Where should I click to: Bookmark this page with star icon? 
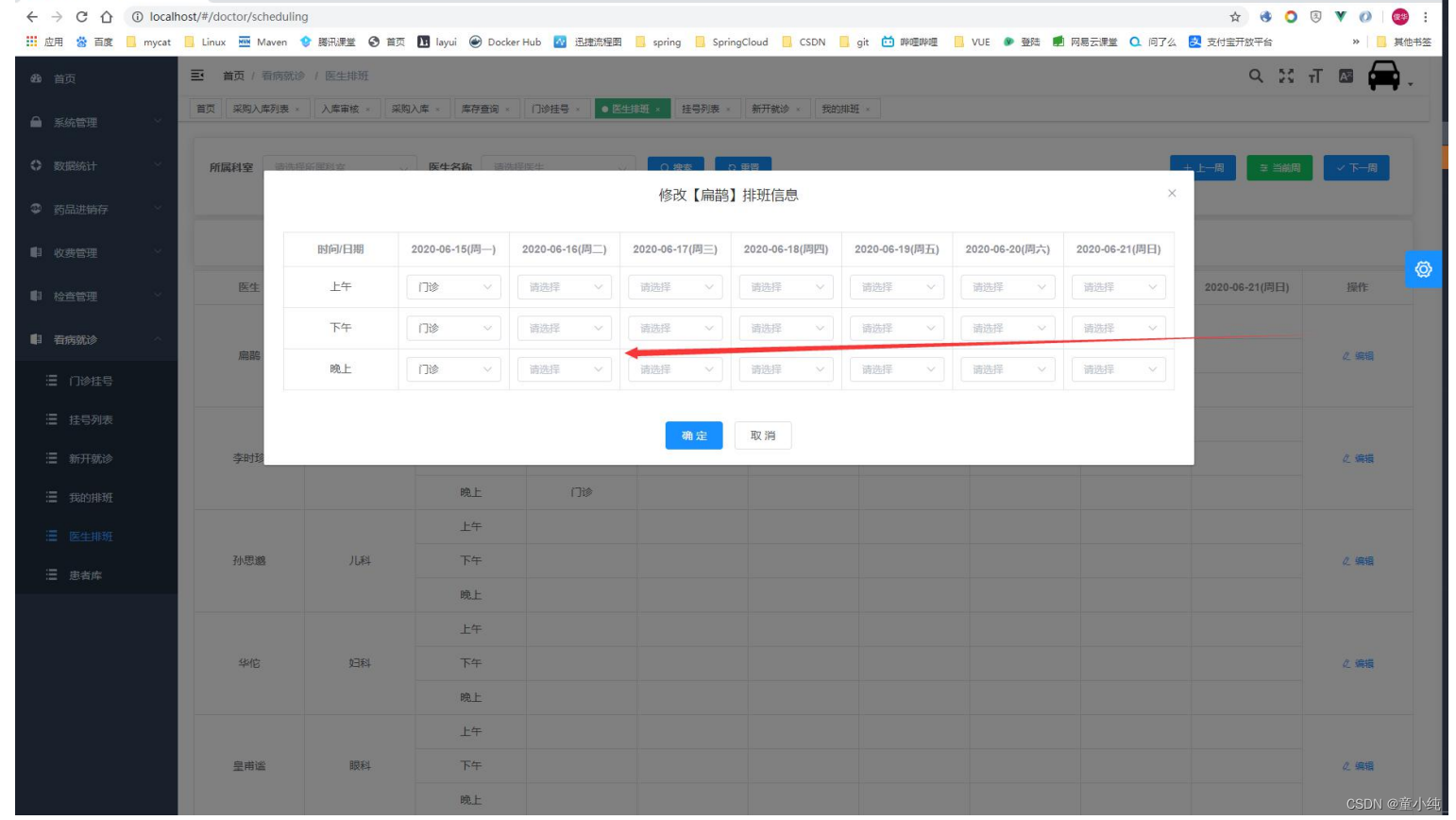click(x=1235, y=17)
